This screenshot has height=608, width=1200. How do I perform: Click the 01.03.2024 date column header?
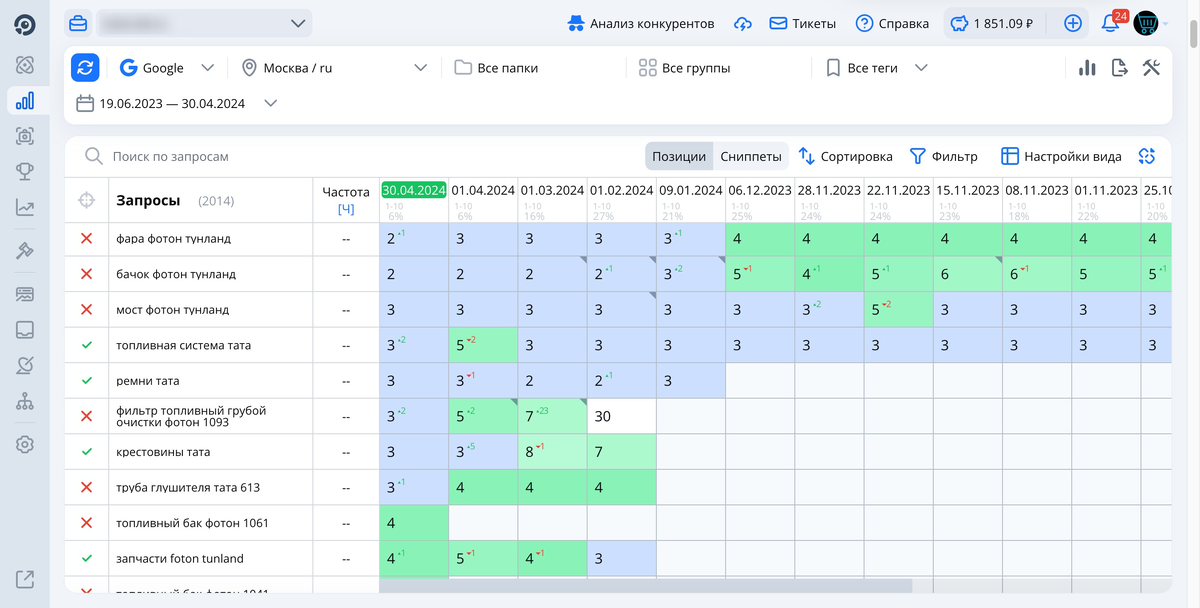coord(552,190)
